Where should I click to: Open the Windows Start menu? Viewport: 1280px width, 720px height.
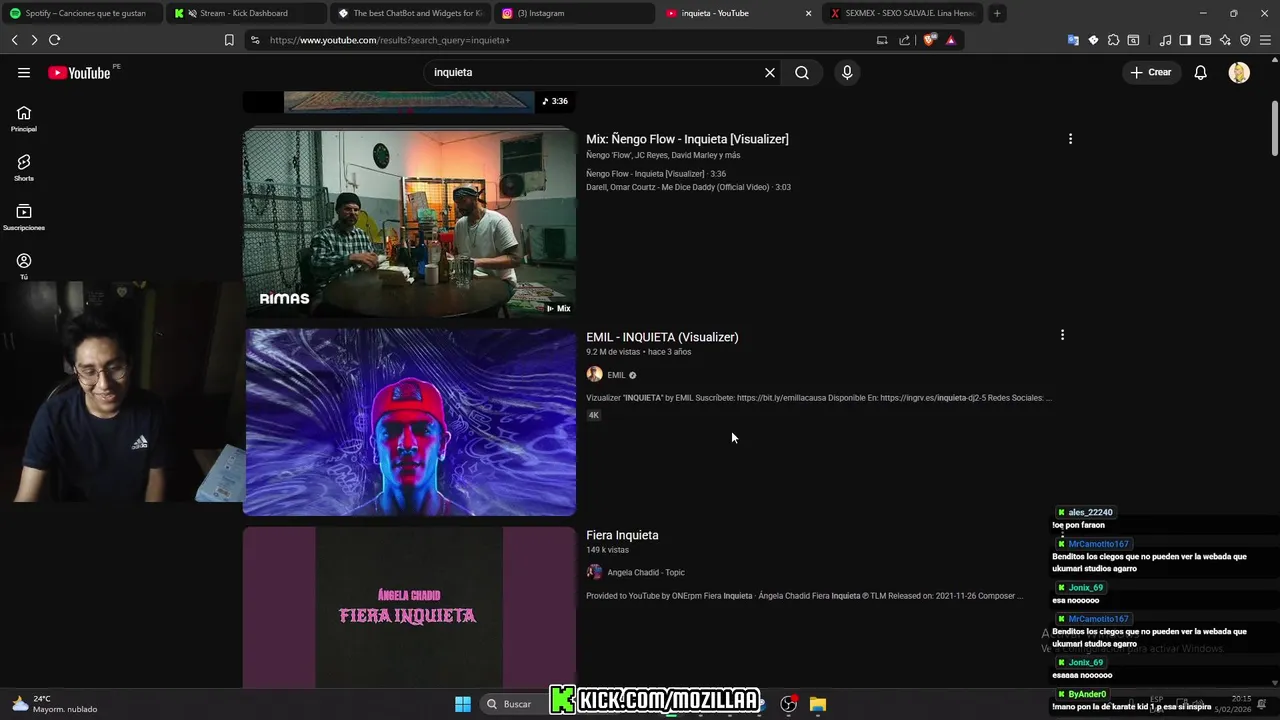(x=463, y=704)
